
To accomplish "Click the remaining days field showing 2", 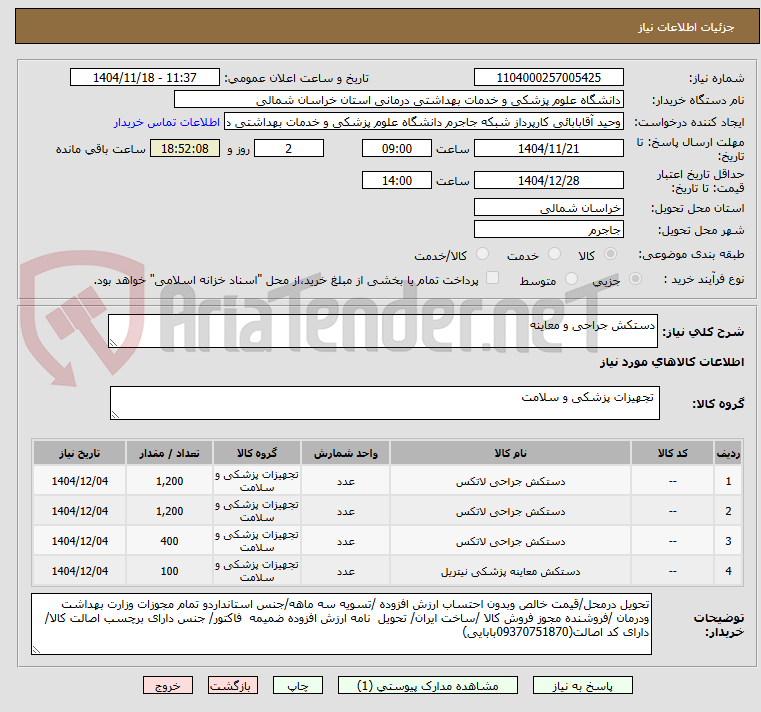I will [289, 149].
